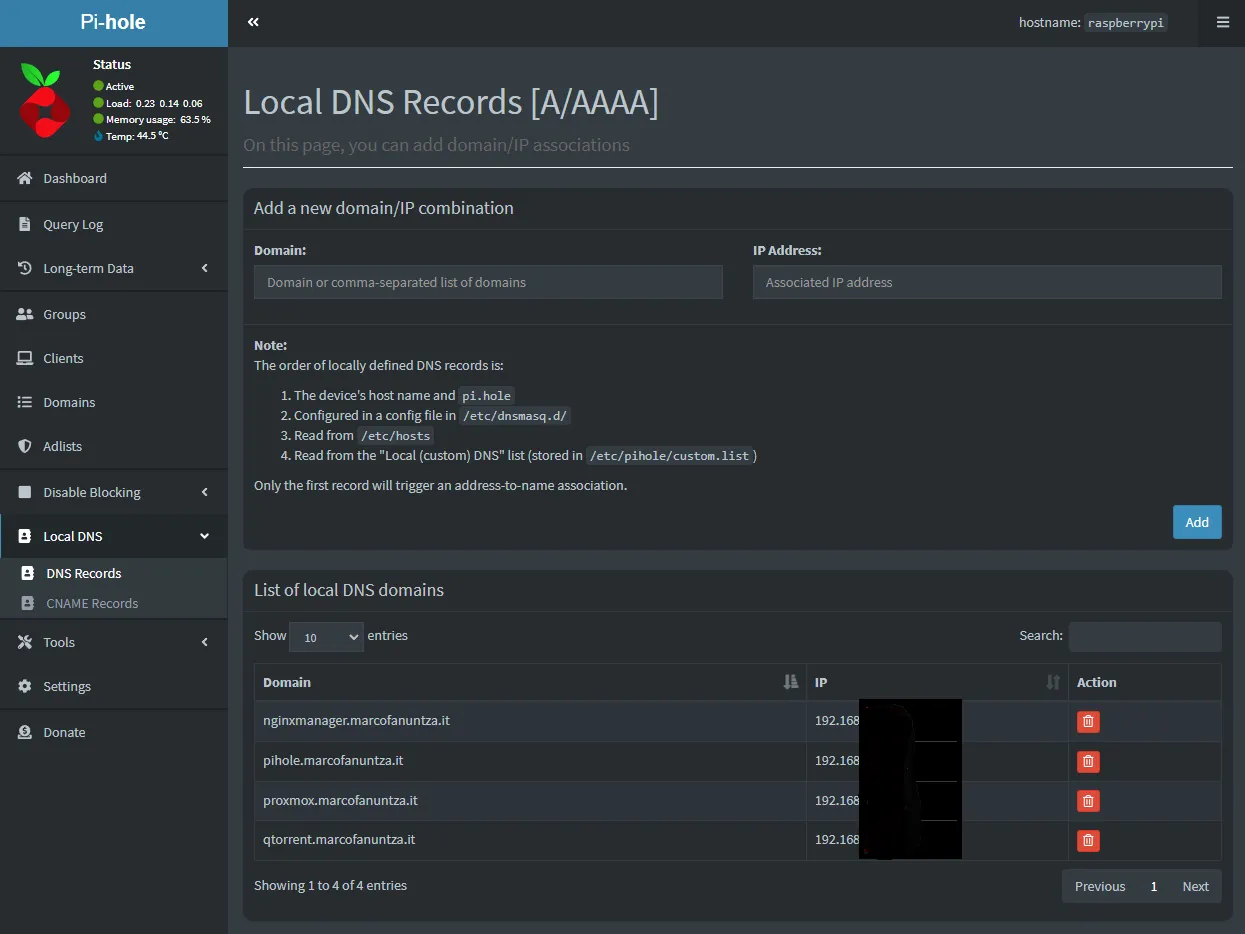
Task: Click the Pi-hole raspberry logo
Action: [x=45, y=100]
